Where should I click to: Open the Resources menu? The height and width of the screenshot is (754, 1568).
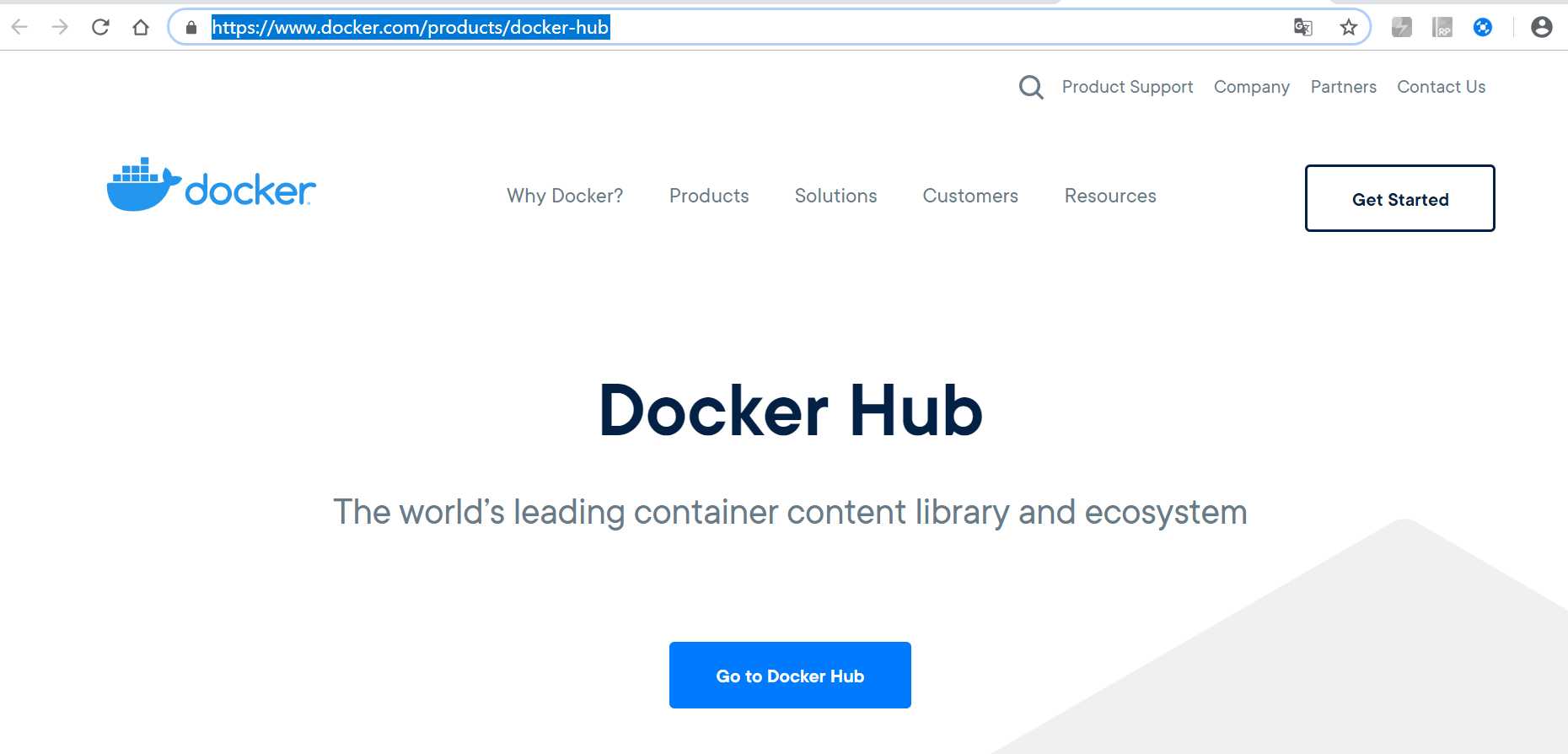coord(1110,196)
